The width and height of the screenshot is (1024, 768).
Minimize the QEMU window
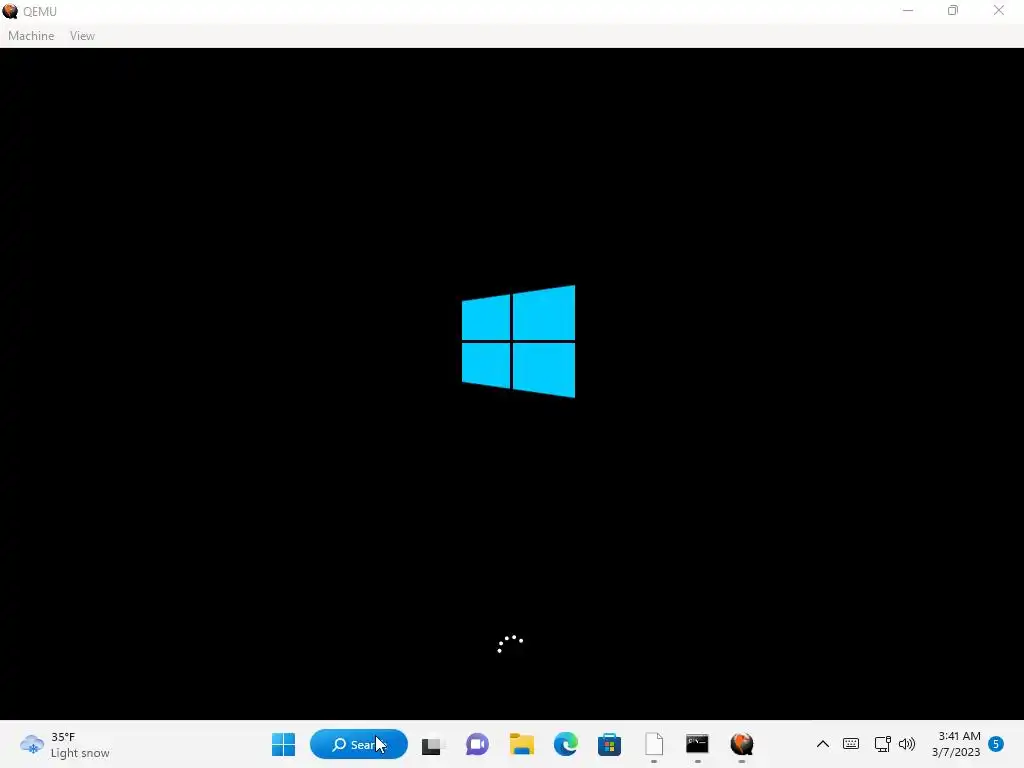[908, 10]
